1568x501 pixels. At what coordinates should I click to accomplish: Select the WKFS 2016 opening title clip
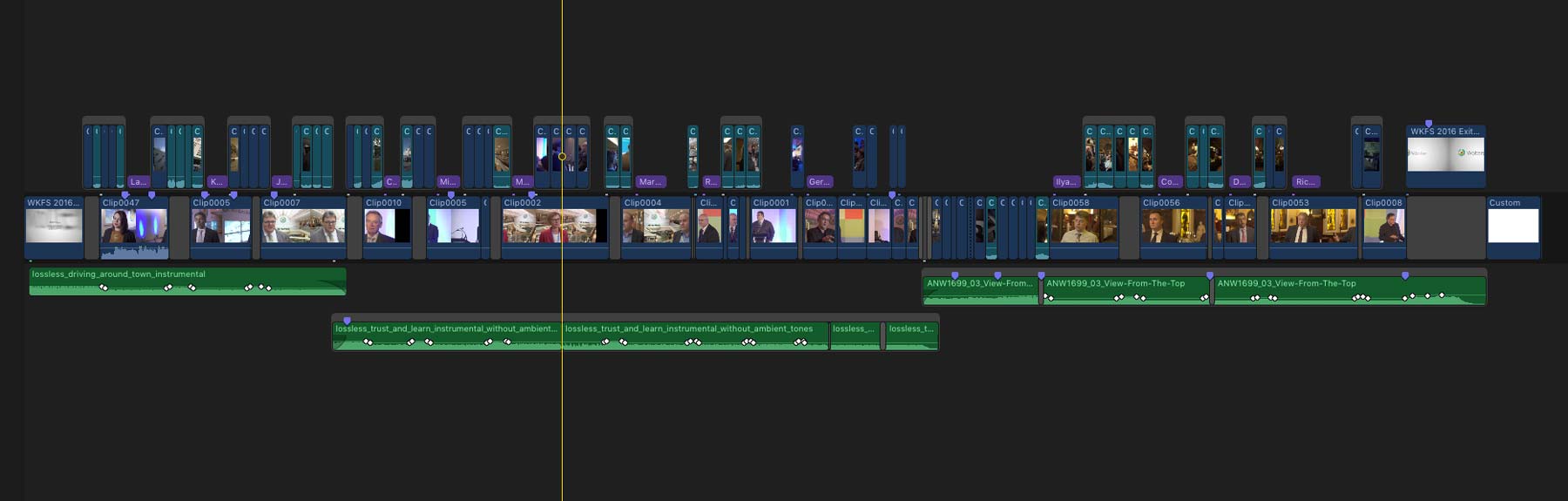click(54, 227)
